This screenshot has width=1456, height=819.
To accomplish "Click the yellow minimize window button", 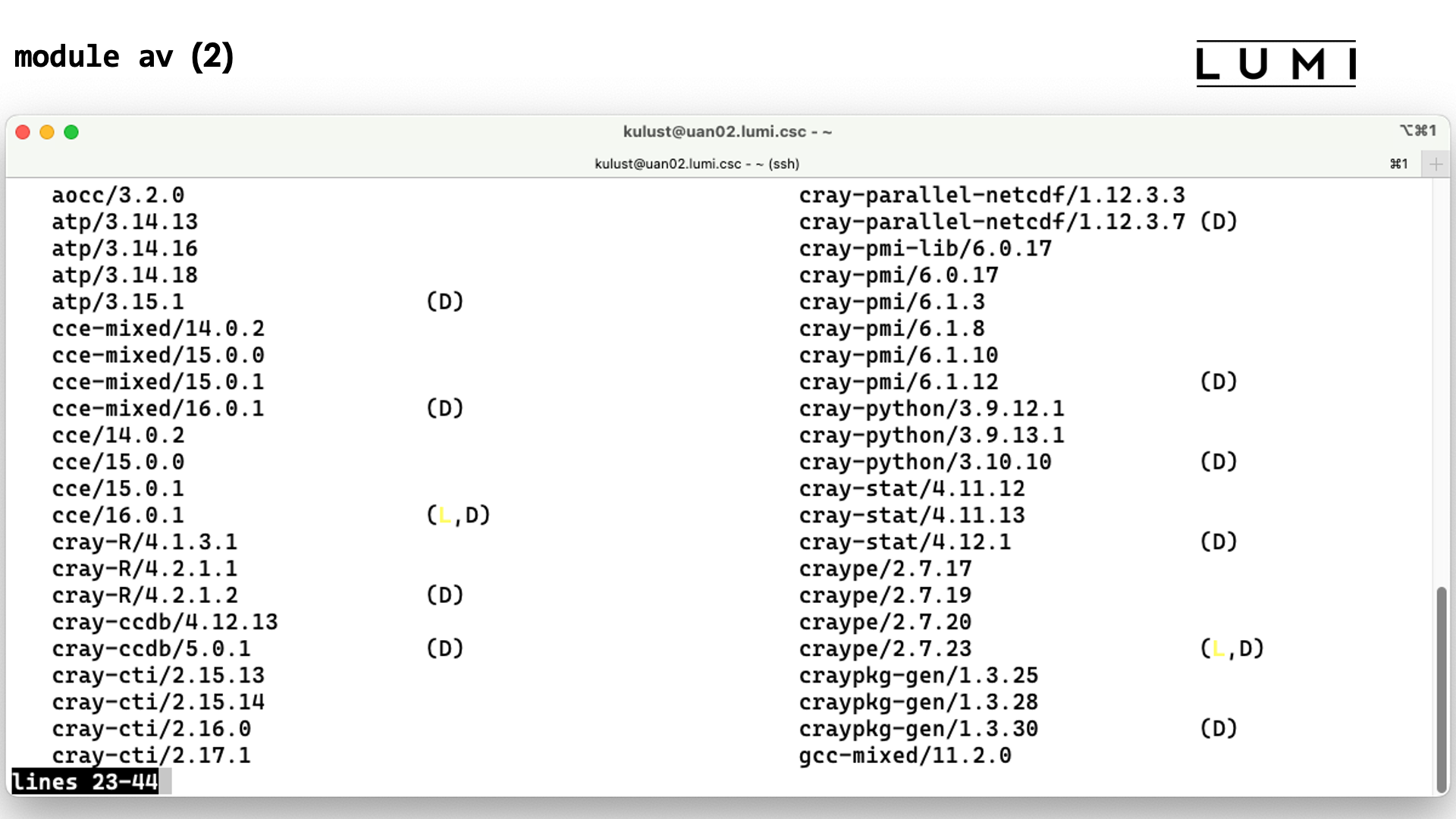I will (47, 132).
